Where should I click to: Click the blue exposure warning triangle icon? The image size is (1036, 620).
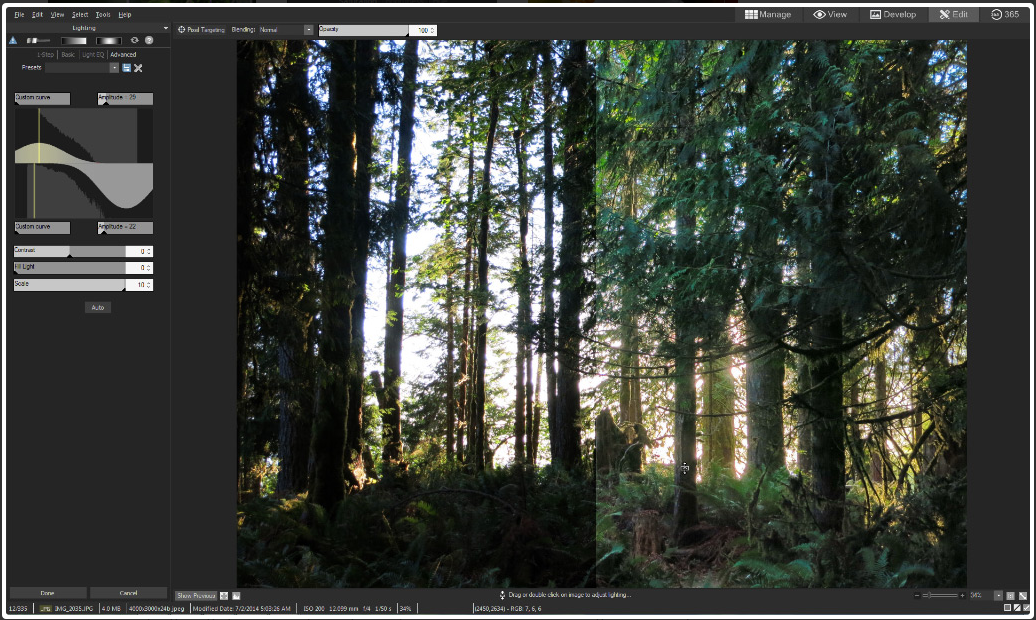coord(13,41)
